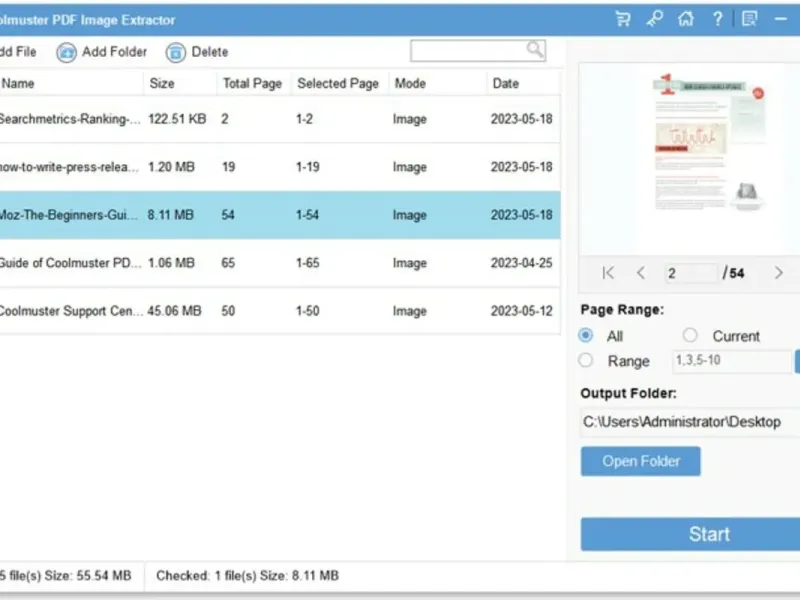Select the Guide of Coolmuster PD file row
This screenshot has width=800, height=600.
pos(280,263)
